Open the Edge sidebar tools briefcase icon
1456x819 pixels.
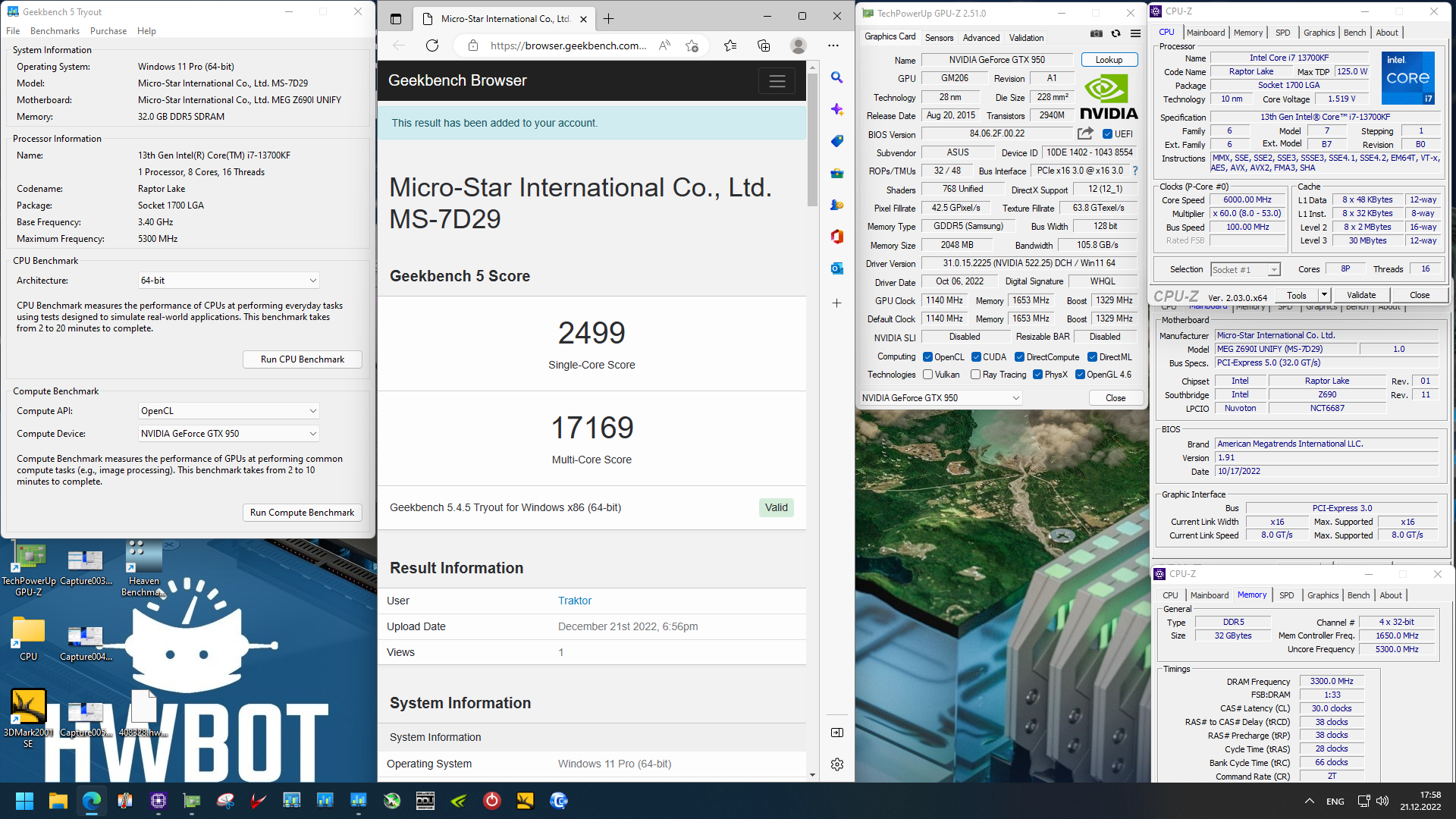(837, 173)
